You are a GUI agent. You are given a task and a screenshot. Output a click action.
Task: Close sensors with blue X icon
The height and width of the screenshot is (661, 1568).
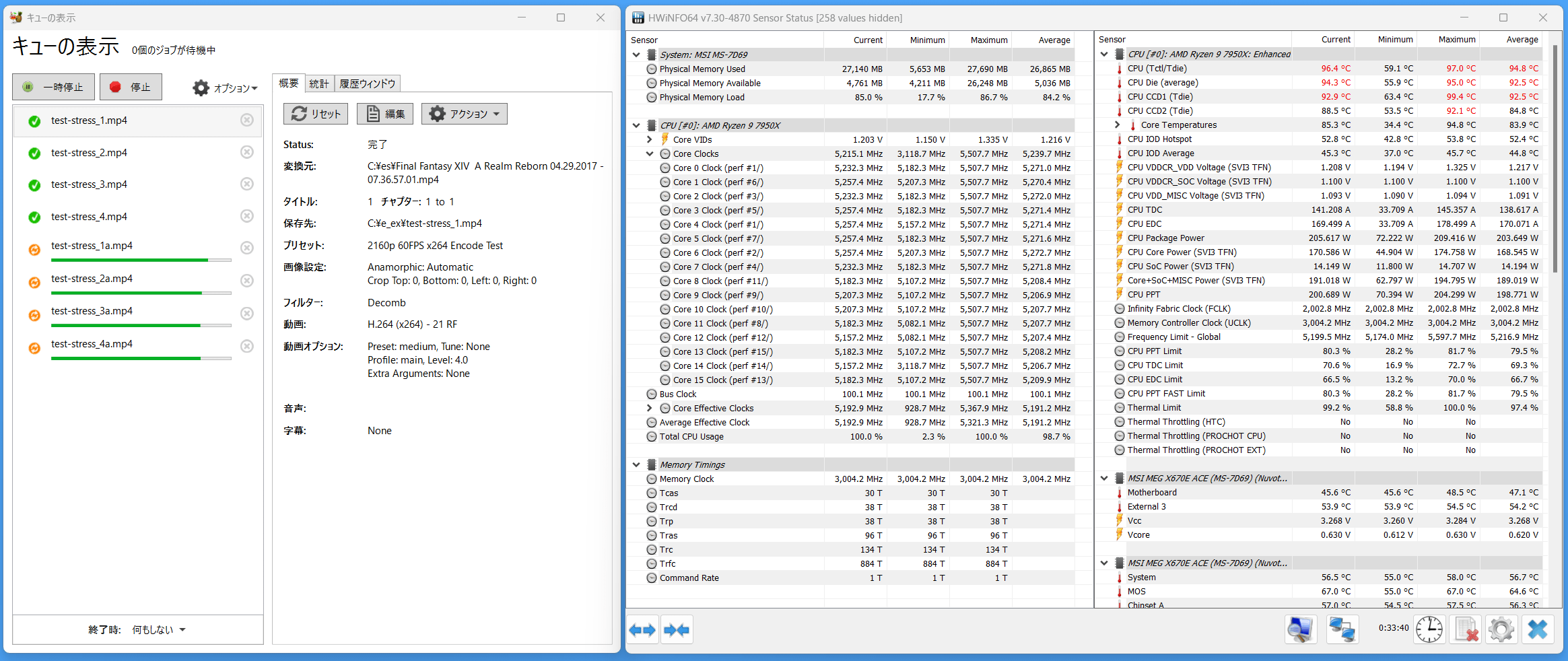(x=1538, y=630)
